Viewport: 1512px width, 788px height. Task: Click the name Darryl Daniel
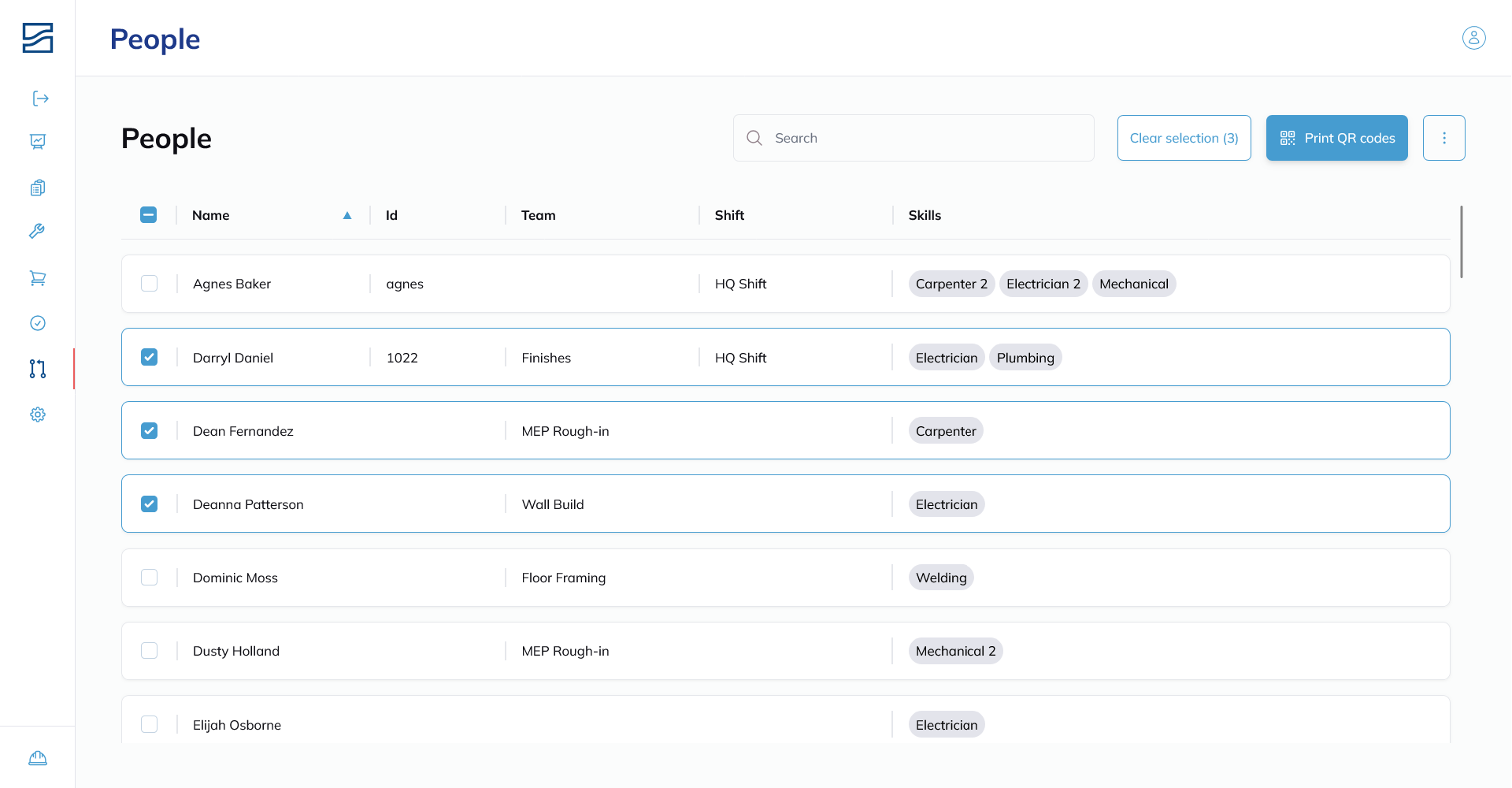[233, 358]
